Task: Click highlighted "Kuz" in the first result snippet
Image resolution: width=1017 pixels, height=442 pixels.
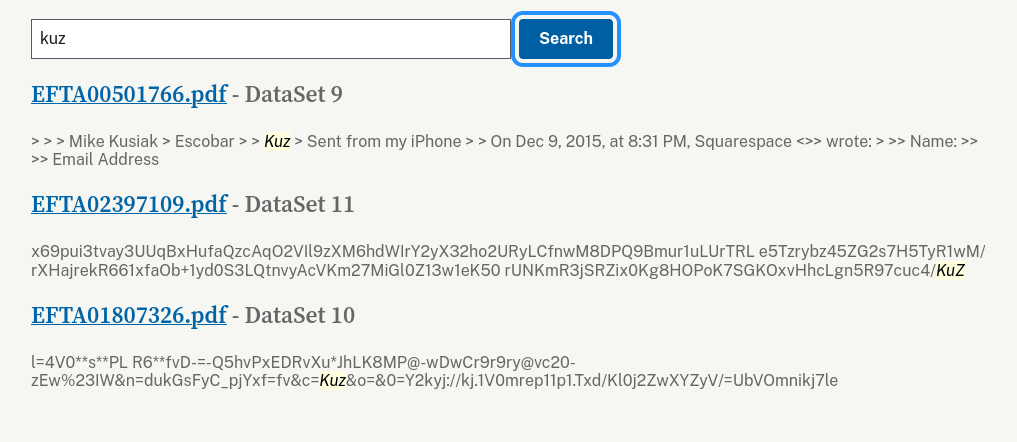Action: coord(277,142)
